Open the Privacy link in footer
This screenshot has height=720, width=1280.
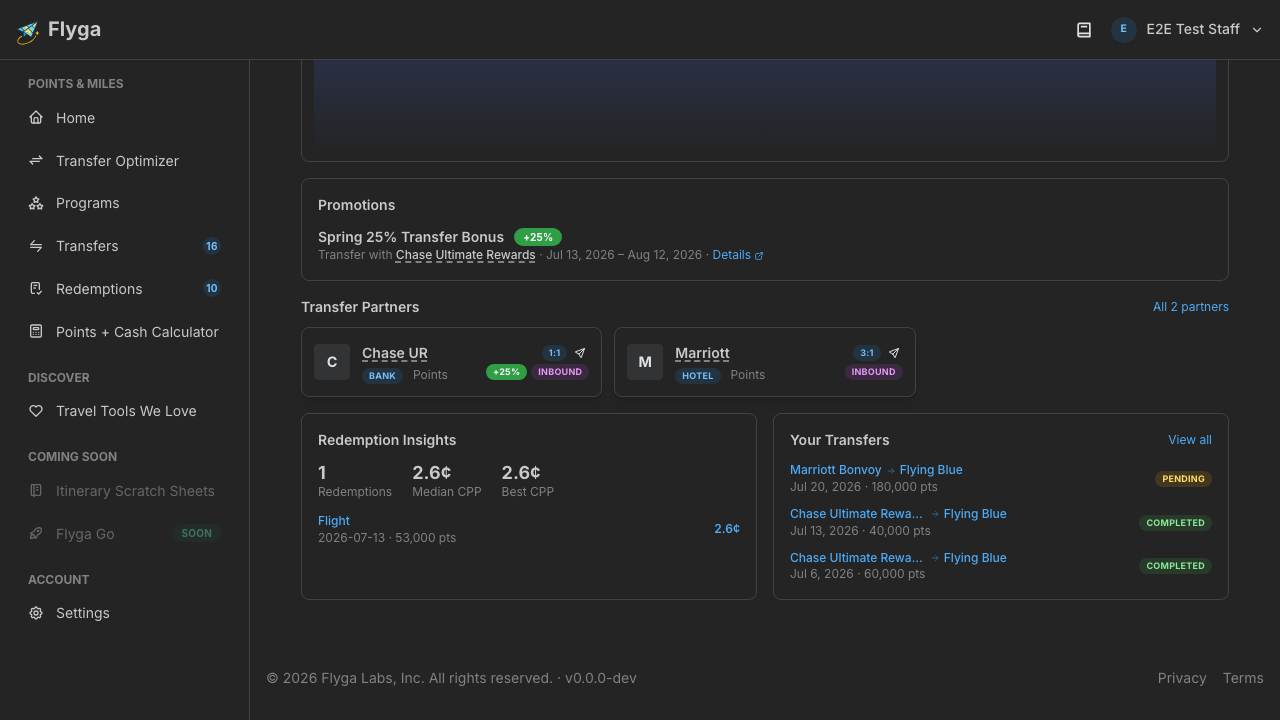(1182, 678)
